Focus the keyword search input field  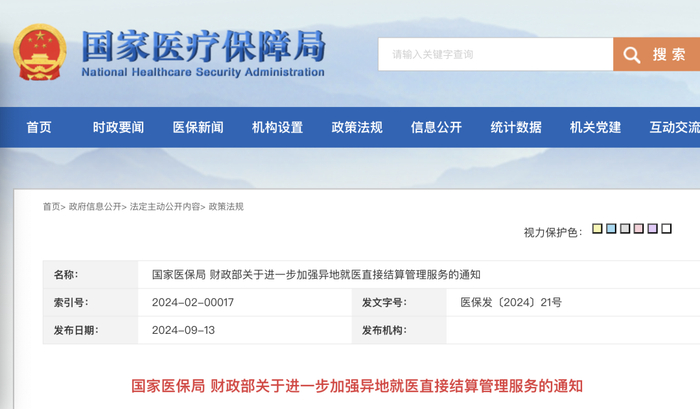click(496, 54)
